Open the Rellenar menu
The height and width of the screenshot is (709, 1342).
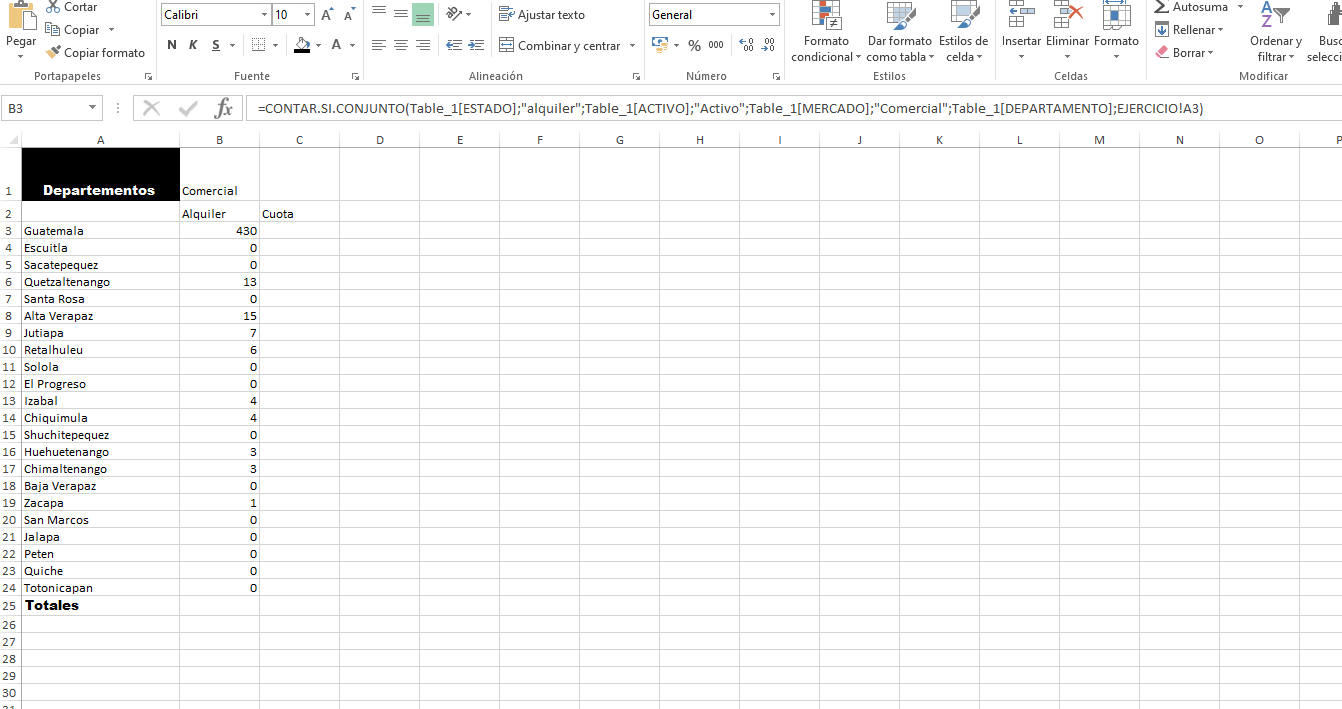click(x=1190, y=30)
